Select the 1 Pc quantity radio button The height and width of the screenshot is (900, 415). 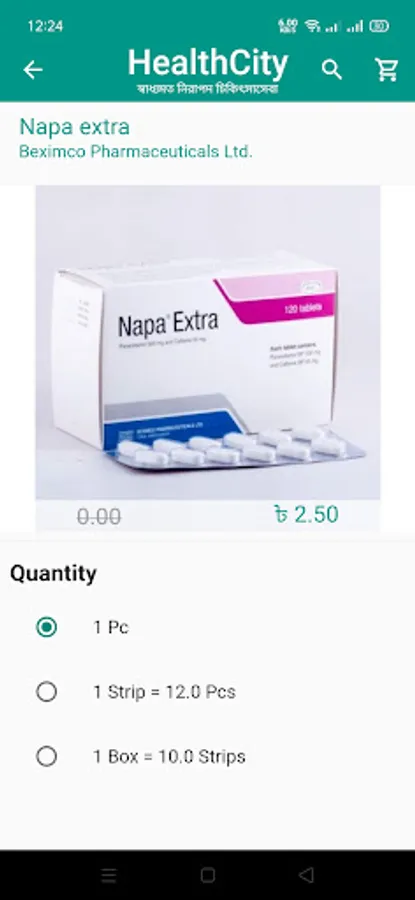46,627
